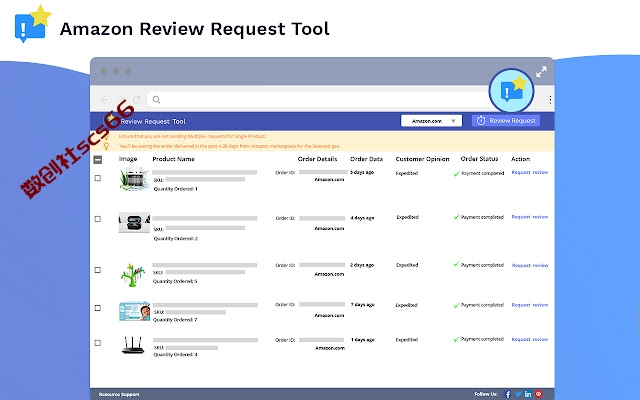Check the box for 1 days ago order
Screen dimensions: 640x400
98,343
